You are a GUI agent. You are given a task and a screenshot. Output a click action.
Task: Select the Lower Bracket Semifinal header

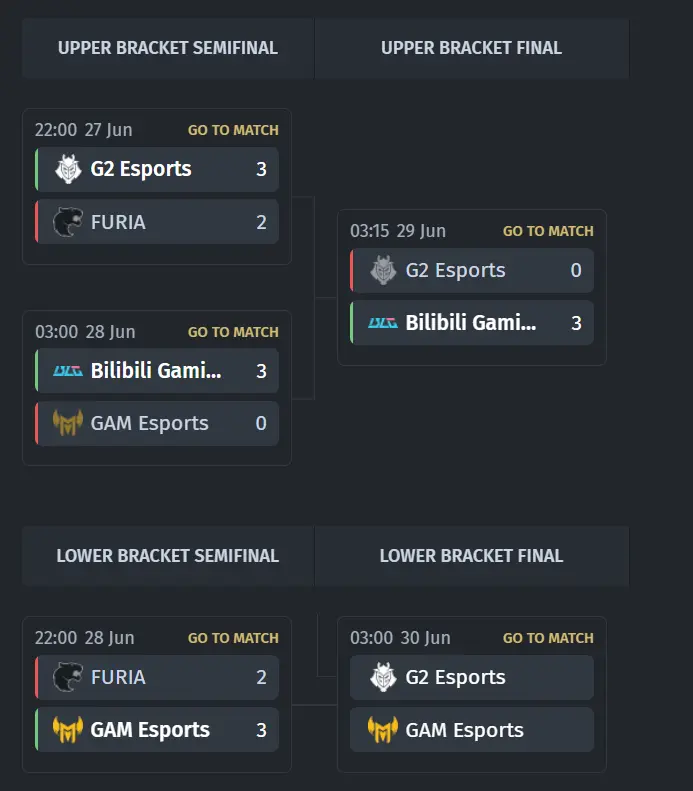(x=168, y=556)
